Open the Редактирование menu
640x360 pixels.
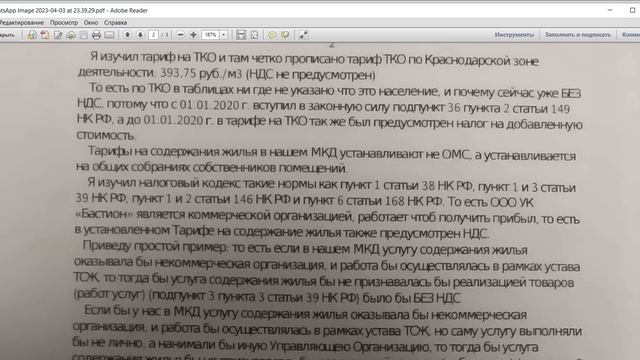(21, 23)
